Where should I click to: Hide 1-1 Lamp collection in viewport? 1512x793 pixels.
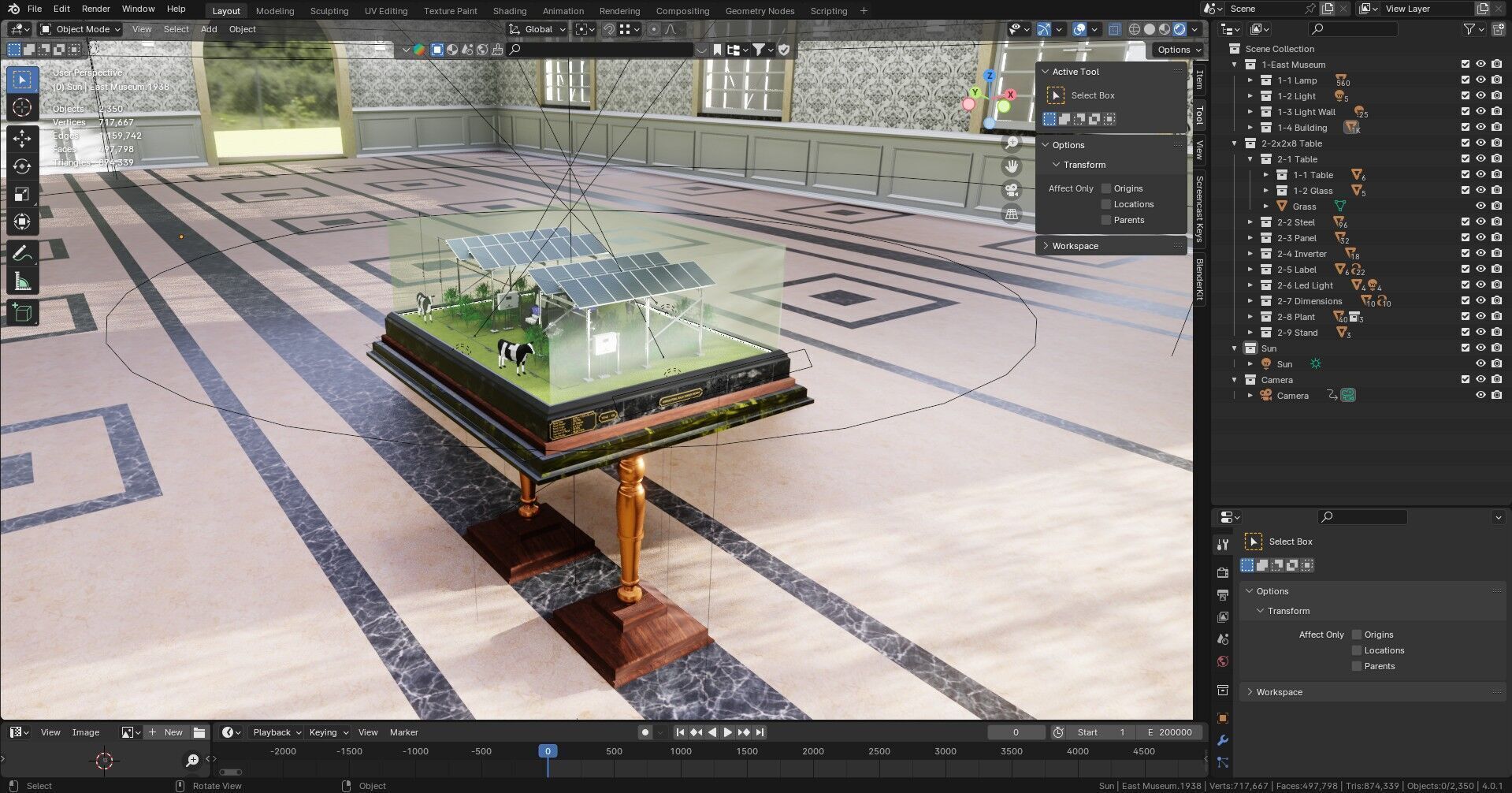pyautogui.click(x=1481, y=80)
